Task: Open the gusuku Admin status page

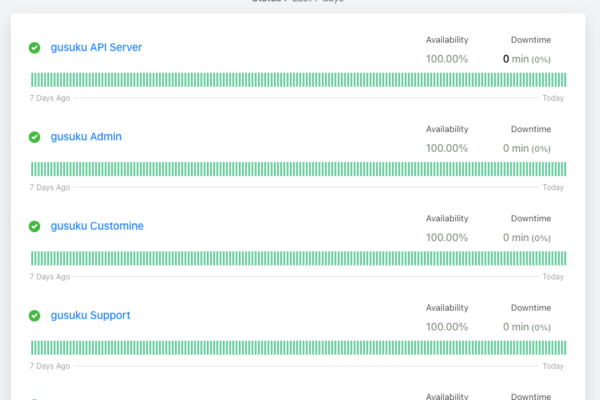Action: point(86,136)
